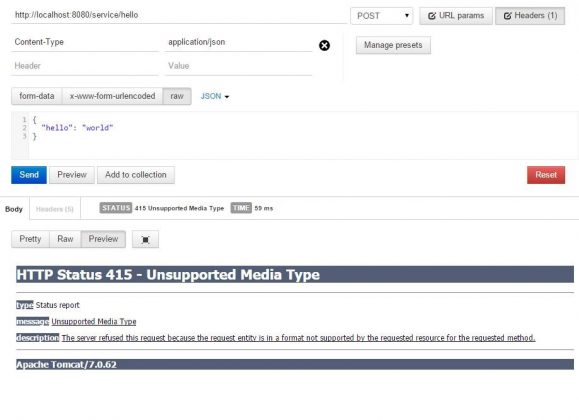Show the Raw response view
This screenshot has height=420, width=579.
(x=65, y=239)
